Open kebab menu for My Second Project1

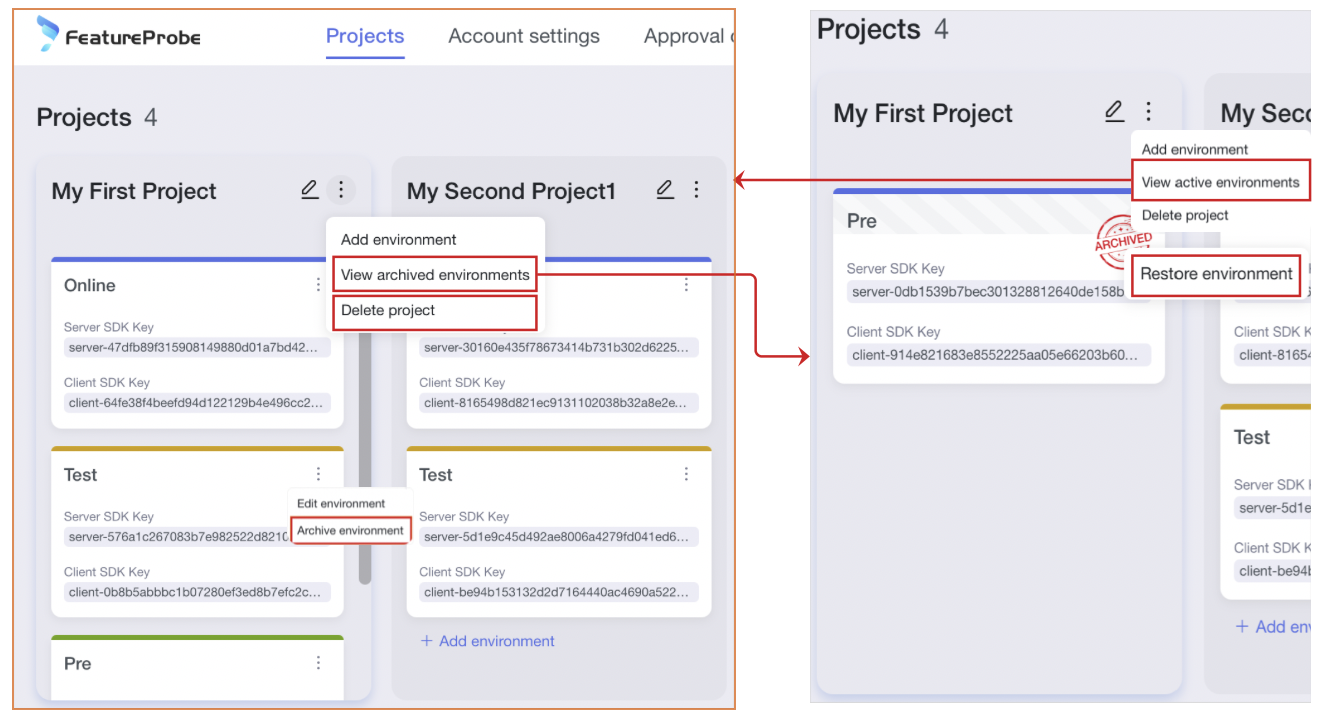[697, 189]
